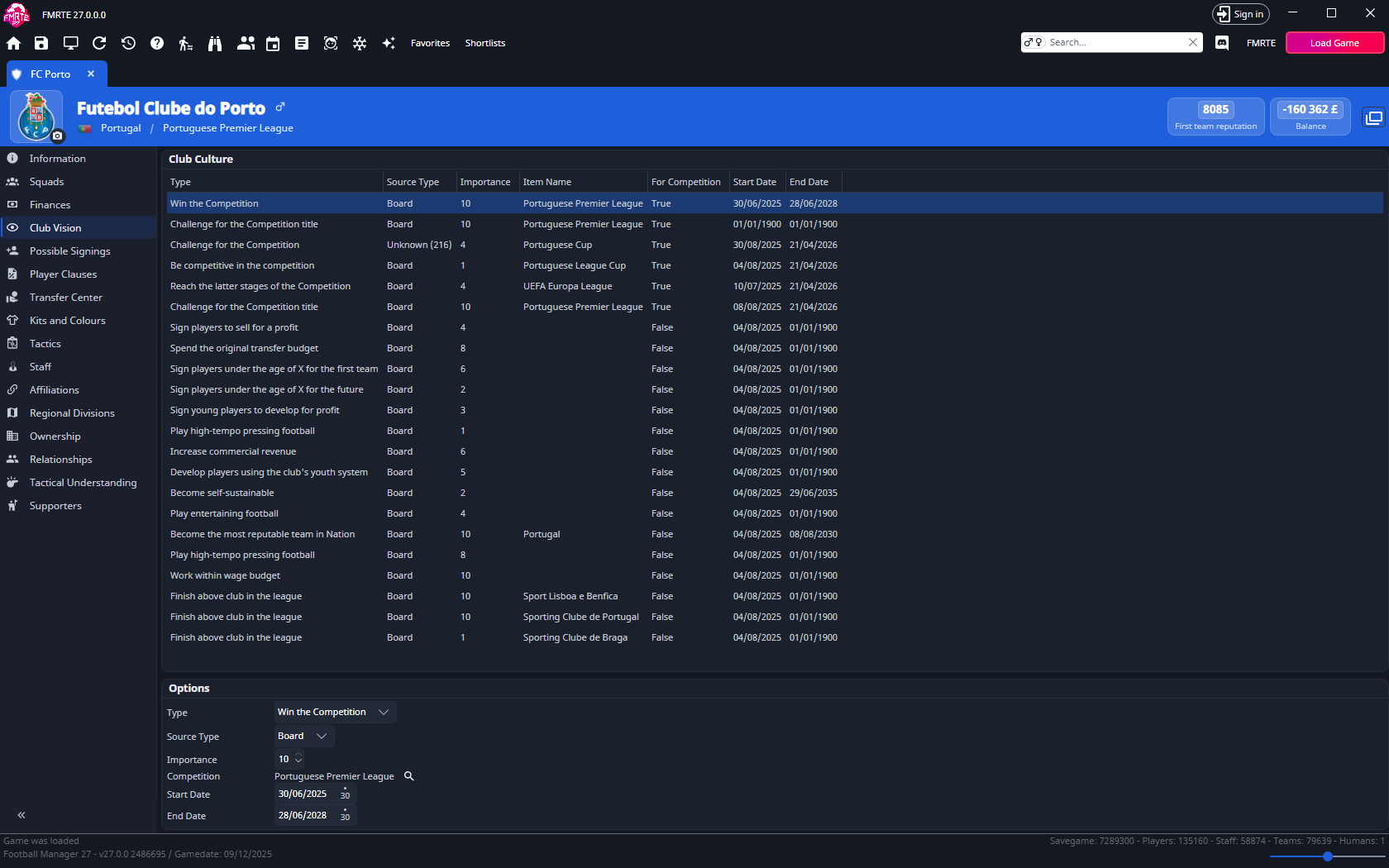
Task: Click the people group icon
Action: [x=246, y=43]
